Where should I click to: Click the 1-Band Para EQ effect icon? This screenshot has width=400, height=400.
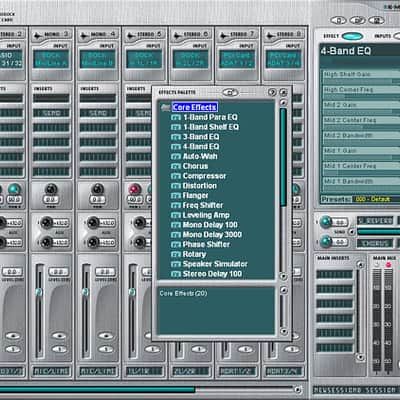click(x=176, y=117)
